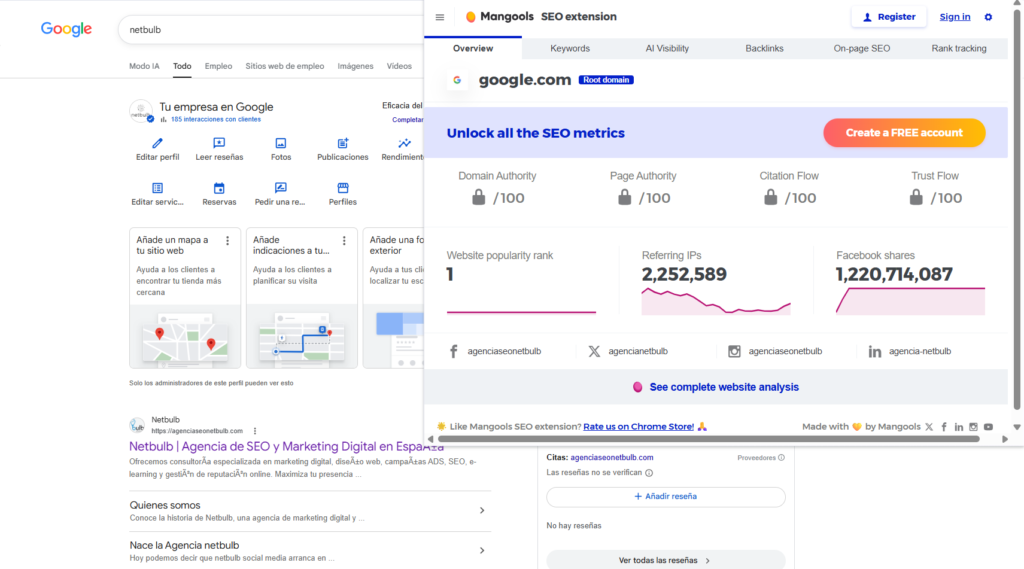Open the Rendimiento chart icon
Screen dimensions: 1024x569
[x=404, y=143]
